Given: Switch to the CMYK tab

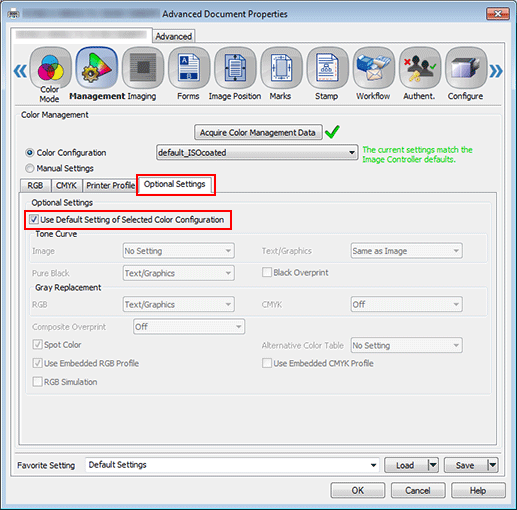Looking at the screenshot, I should [x=66, y=186].
